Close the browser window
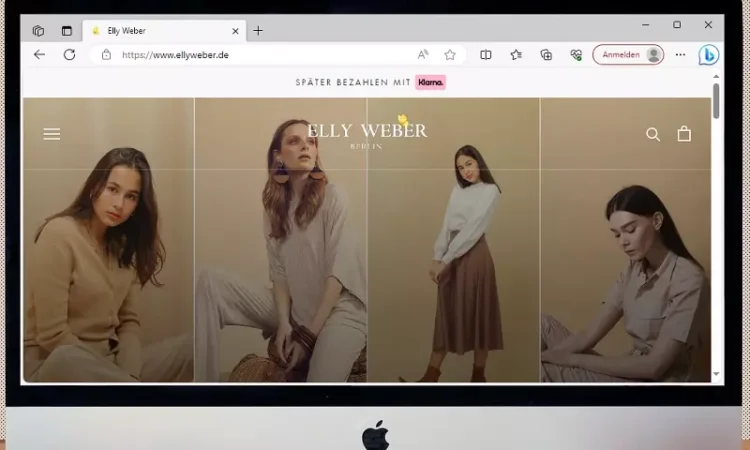The width and height of the screenshot is (750, 450). coord(708,24)
